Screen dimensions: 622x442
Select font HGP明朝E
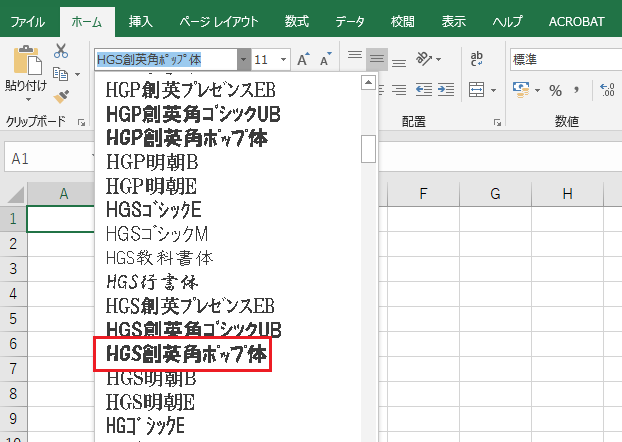pos(152,186)
